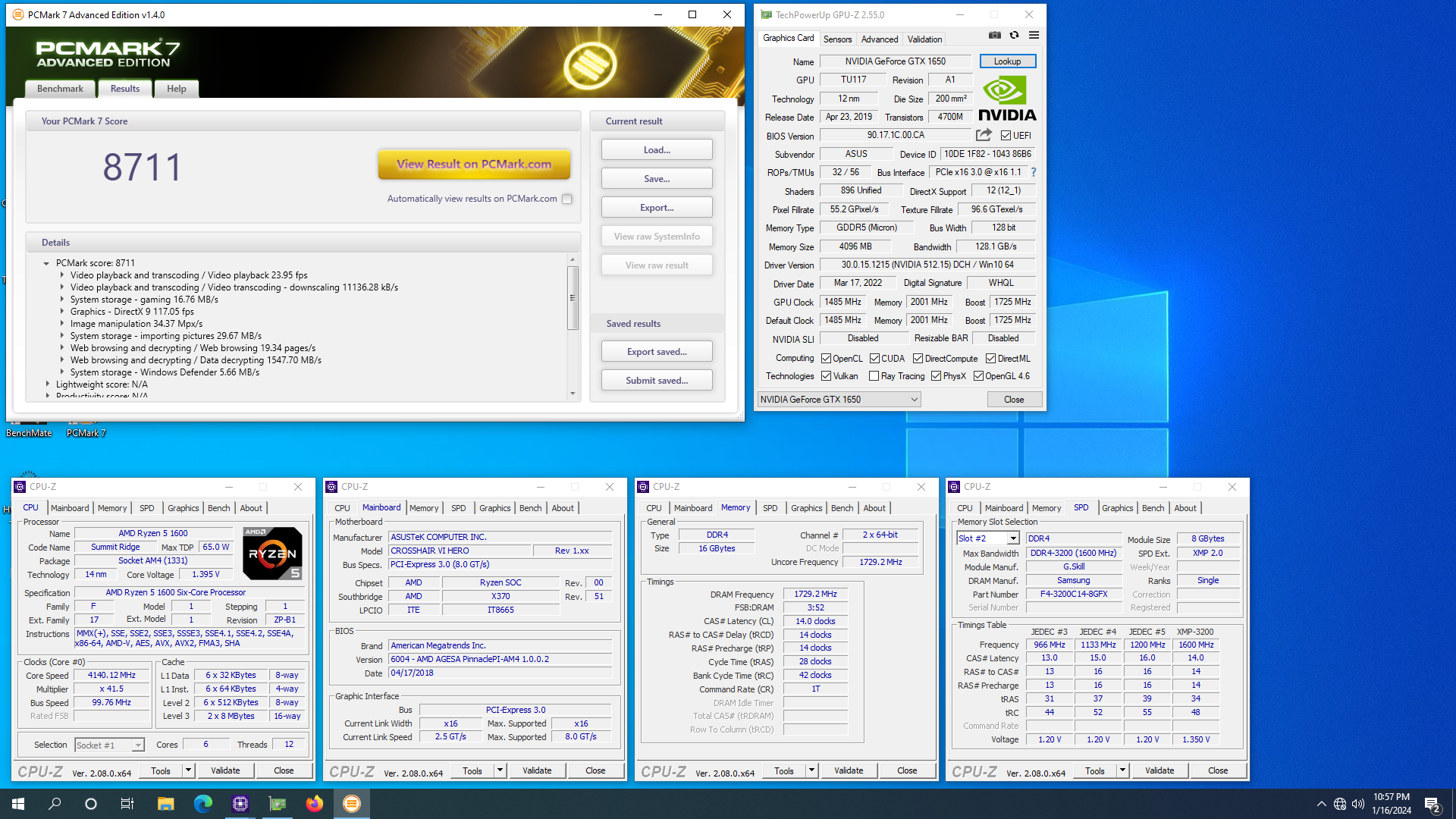Toggle the DirectML checkbox
Screen dimensions: 1456x819
990,359
